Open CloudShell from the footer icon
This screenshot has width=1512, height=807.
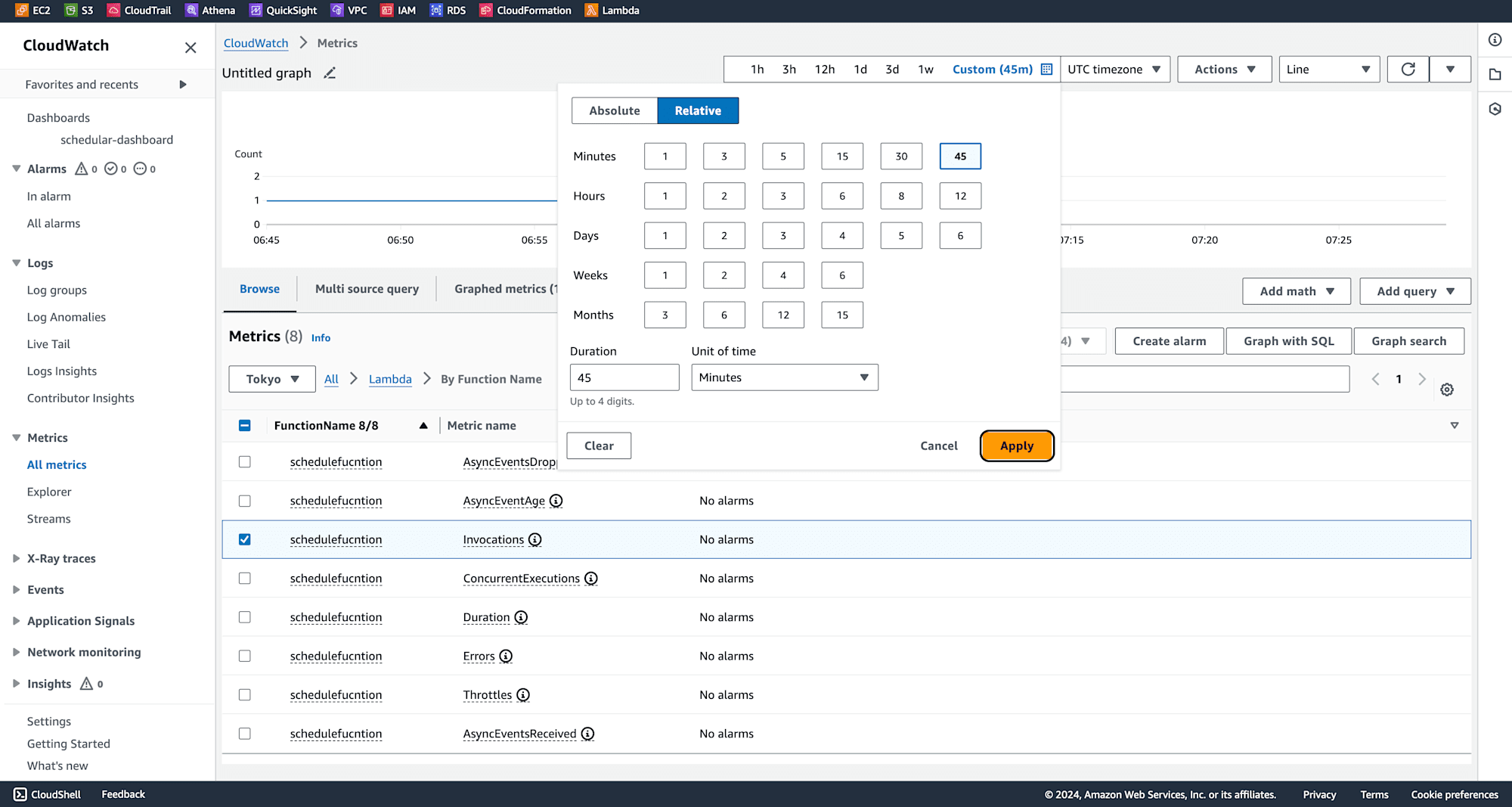(20, 794)
